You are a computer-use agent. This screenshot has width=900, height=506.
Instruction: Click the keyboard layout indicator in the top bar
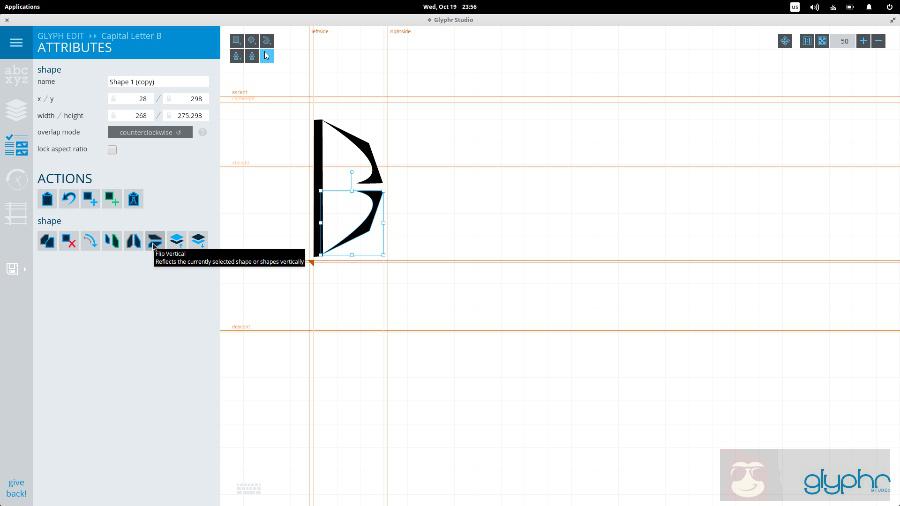pyautogui.click(x=794, y=7)
